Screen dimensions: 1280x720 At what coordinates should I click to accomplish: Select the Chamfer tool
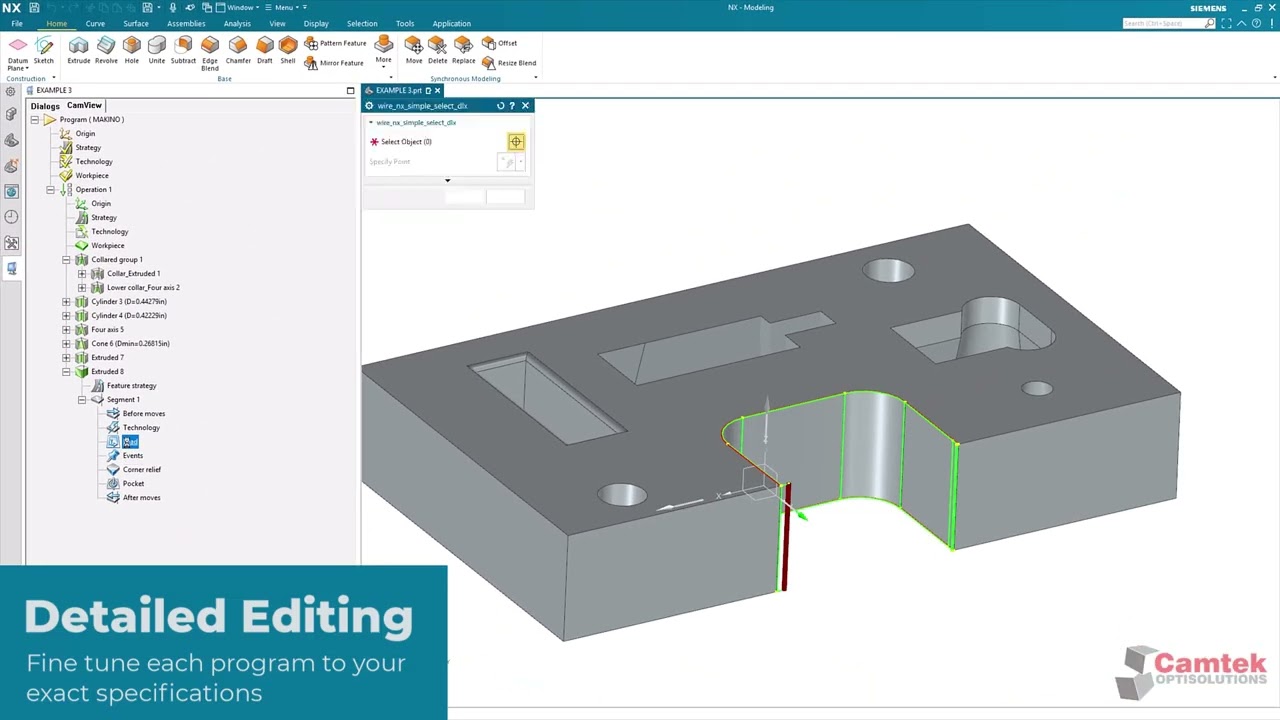[x=238, y=50]
